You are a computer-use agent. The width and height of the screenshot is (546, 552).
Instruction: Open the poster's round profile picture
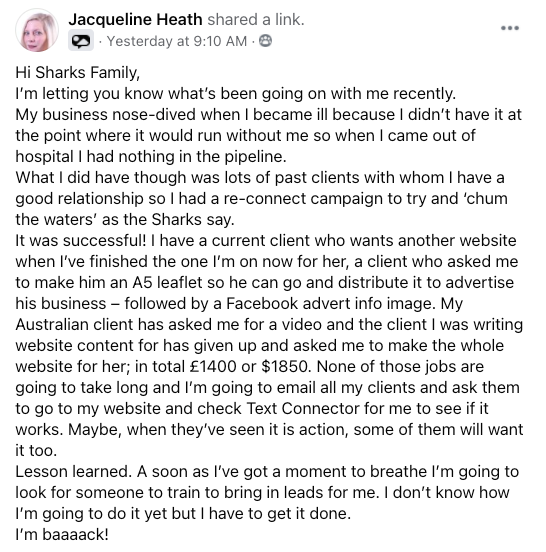[37, 30]
